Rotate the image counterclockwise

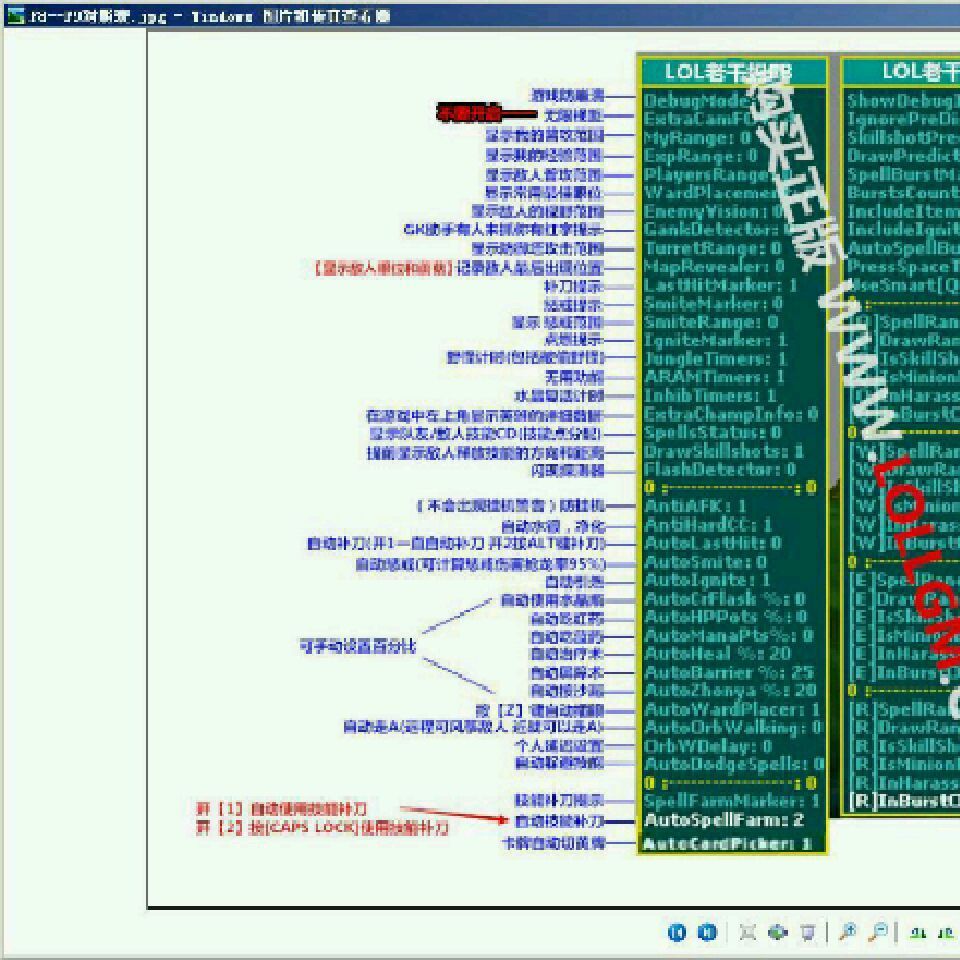945,932
